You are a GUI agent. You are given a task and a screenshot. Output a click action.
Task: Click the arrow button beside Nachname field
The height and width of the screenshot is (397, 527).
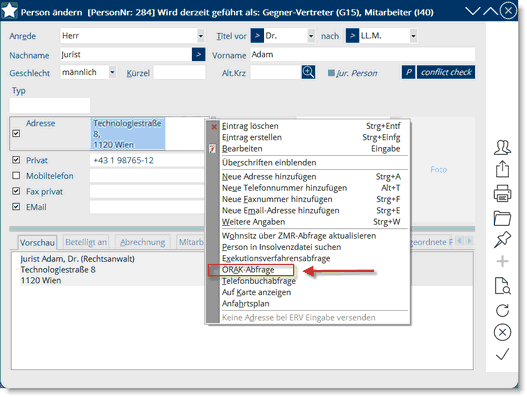coord(198,54)
